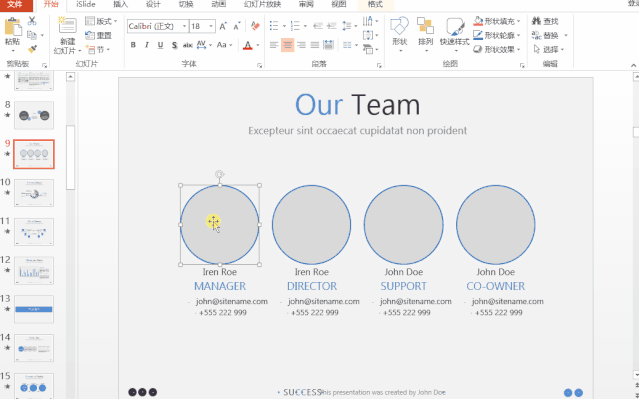Open the Select (选择) dropdown
This screenshot has height=399, width=639.
click(549, 50)
